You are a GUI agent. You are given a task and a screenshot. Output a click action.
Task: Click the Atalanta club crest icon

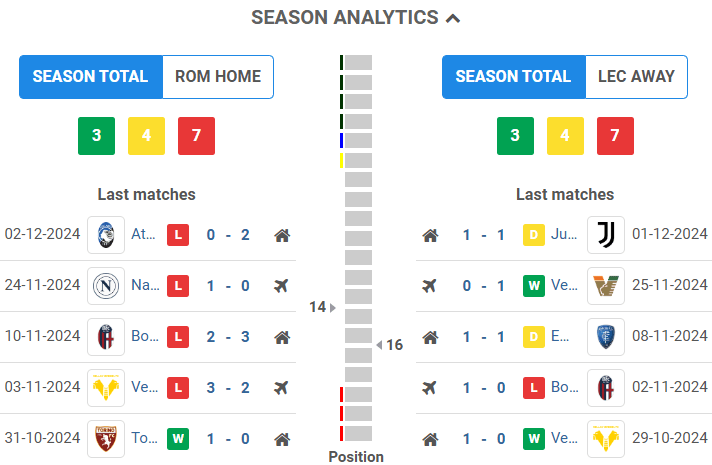(106, 235)
